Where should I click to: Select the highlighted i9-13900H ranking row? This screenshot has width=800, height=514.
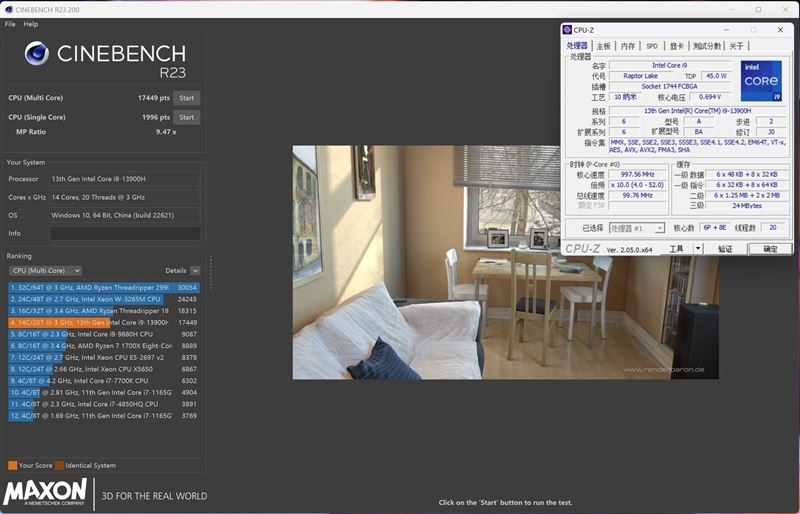[104, 323]
